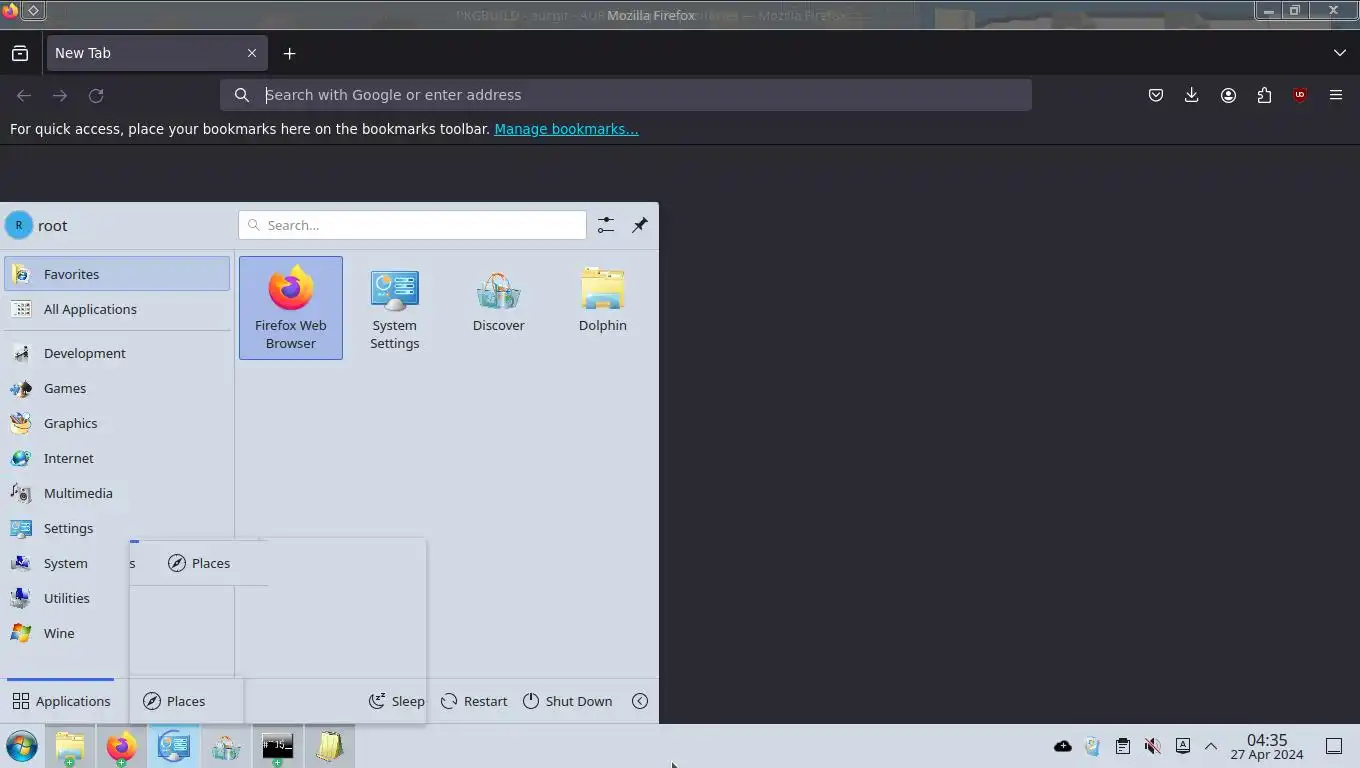Click the Sleep button
Screen dimensions: 1360x768
397,701
